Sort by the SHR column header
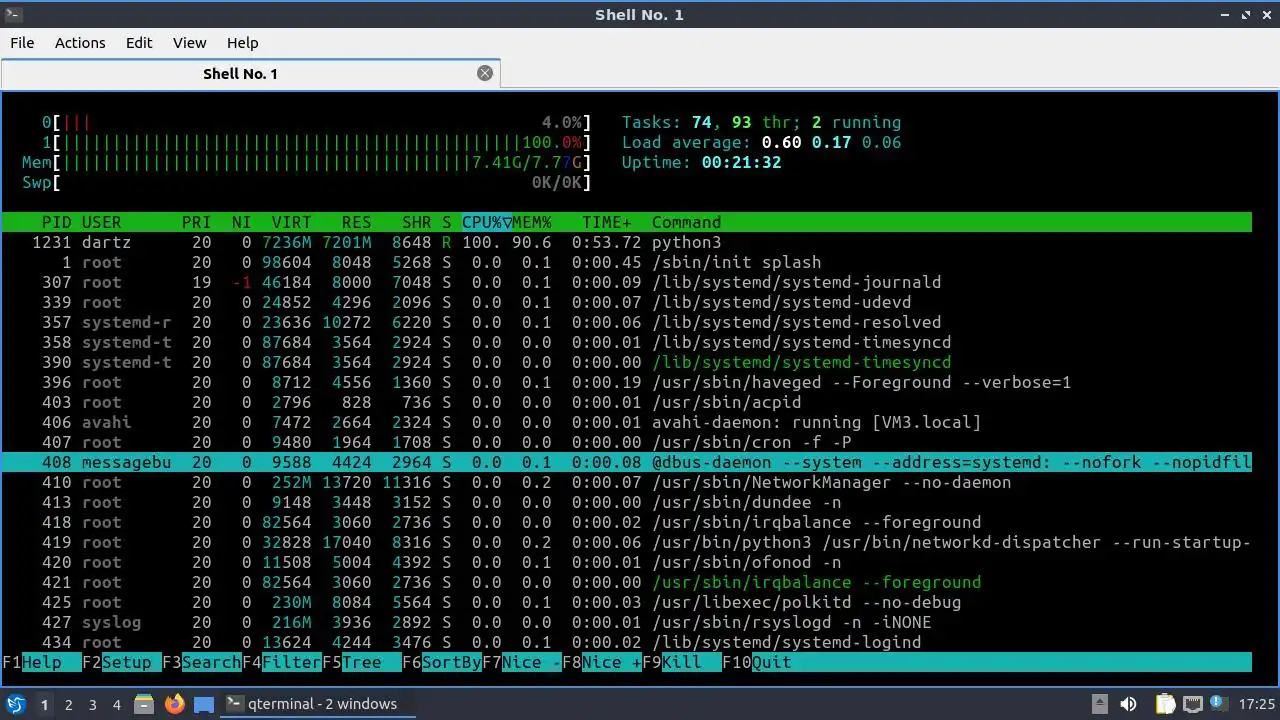This screenshot has width=1280, height=720. pyautogui.click(x=416, y=222)
